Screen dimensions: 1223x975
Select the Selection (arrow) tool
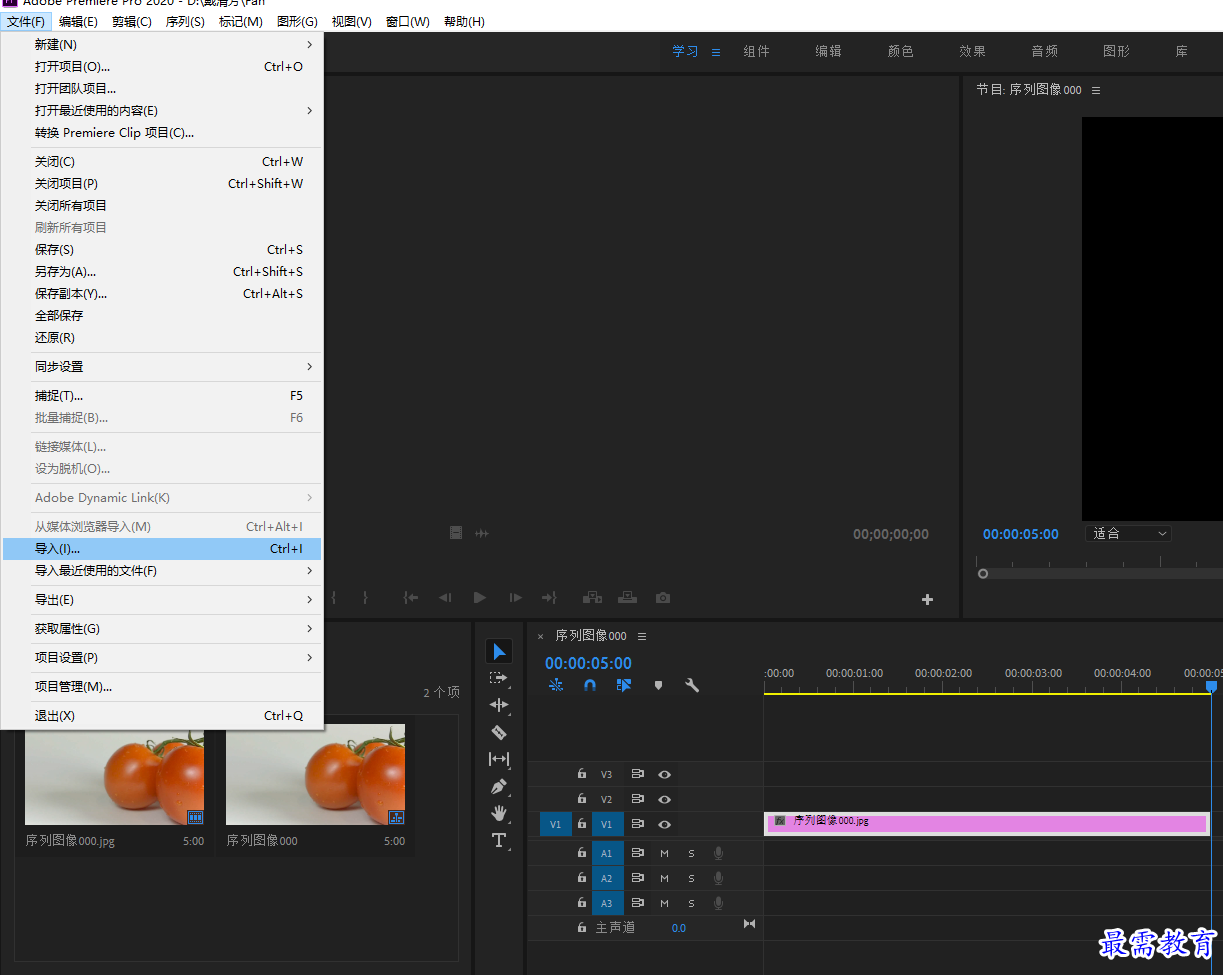point(499,652)
